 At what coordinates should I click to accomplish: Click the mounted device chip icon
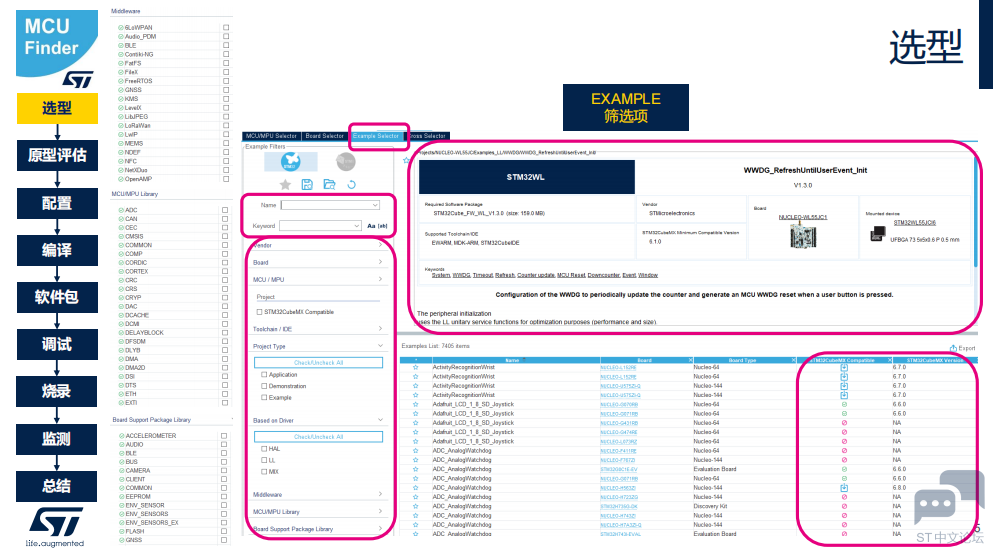tap(878, 235)
